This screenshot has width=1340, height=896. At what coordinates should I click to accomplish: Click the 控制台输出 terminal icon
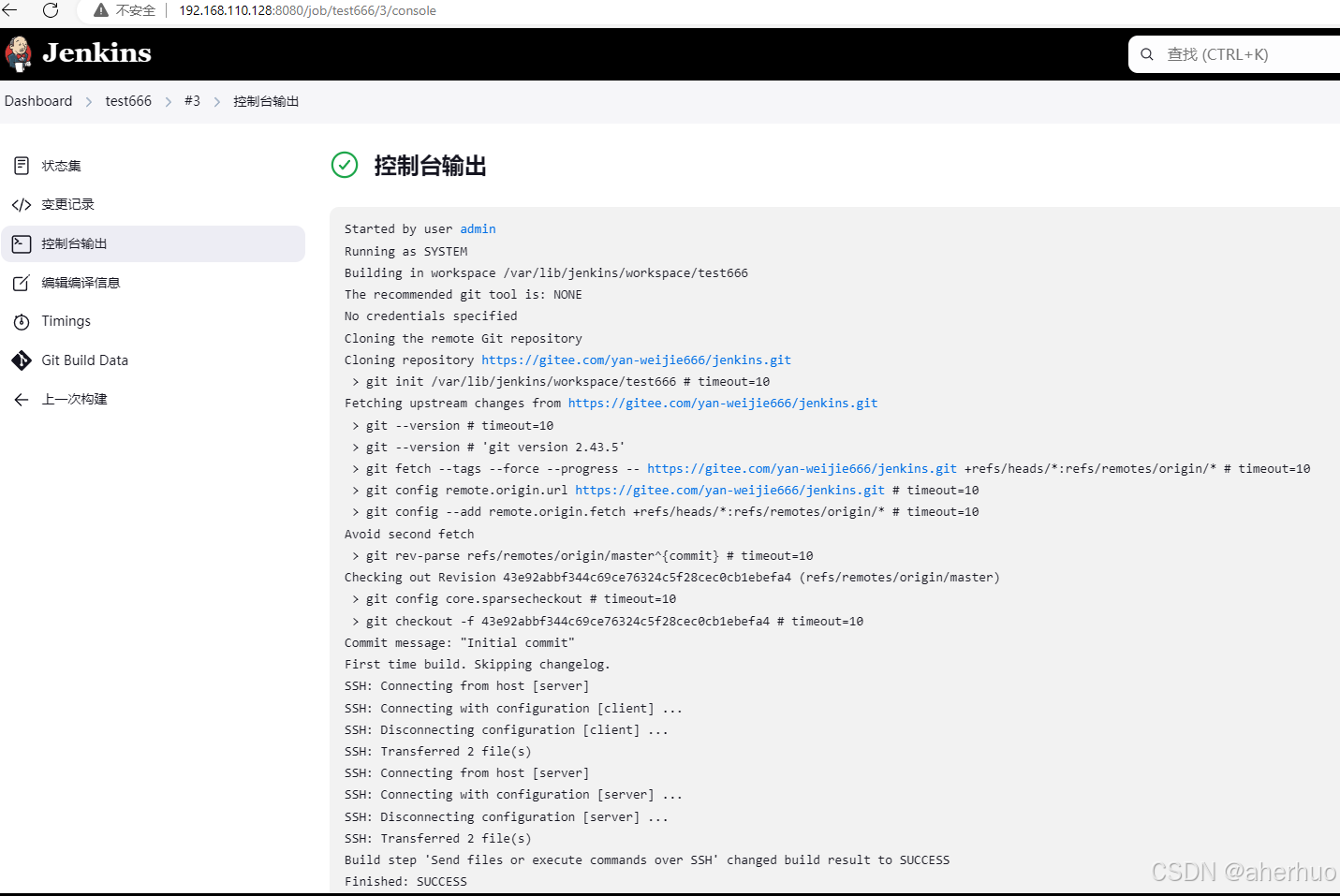(x=22, y=243)
